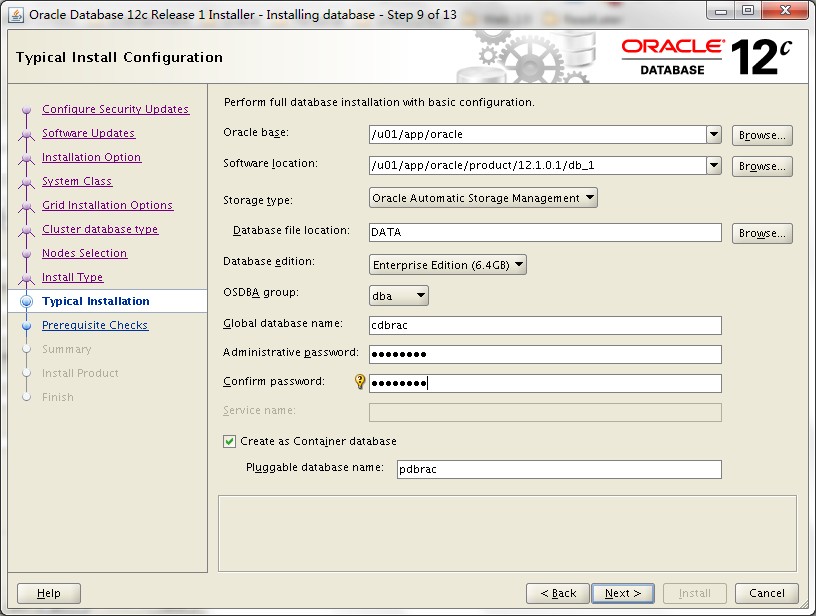Viewport: 816px width, 616px height.
Task: Click the Next button
Action: click(623, 593)
